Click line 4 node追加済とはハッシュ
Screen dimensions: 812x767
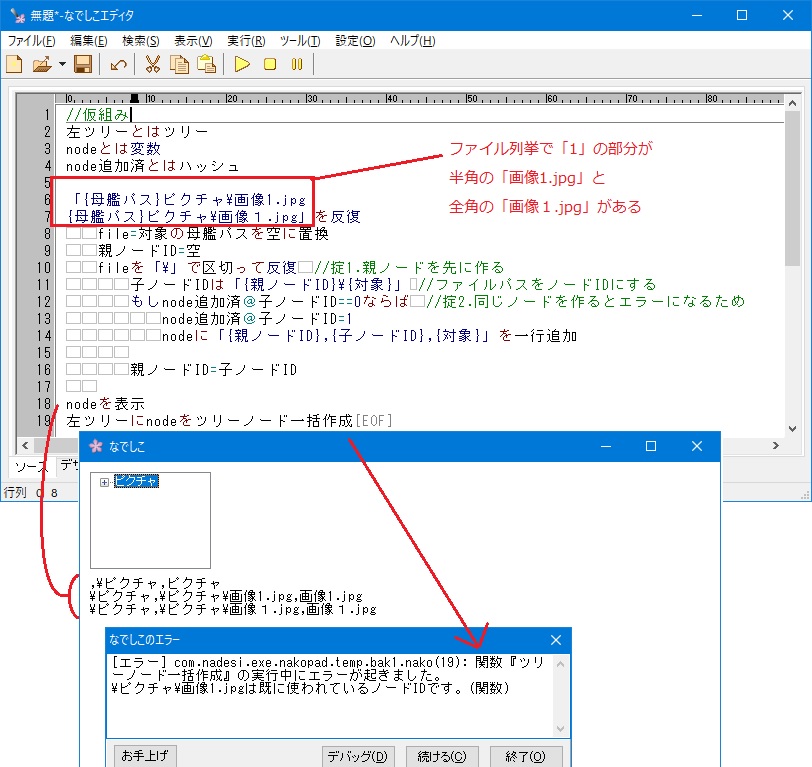click(153, 166)
